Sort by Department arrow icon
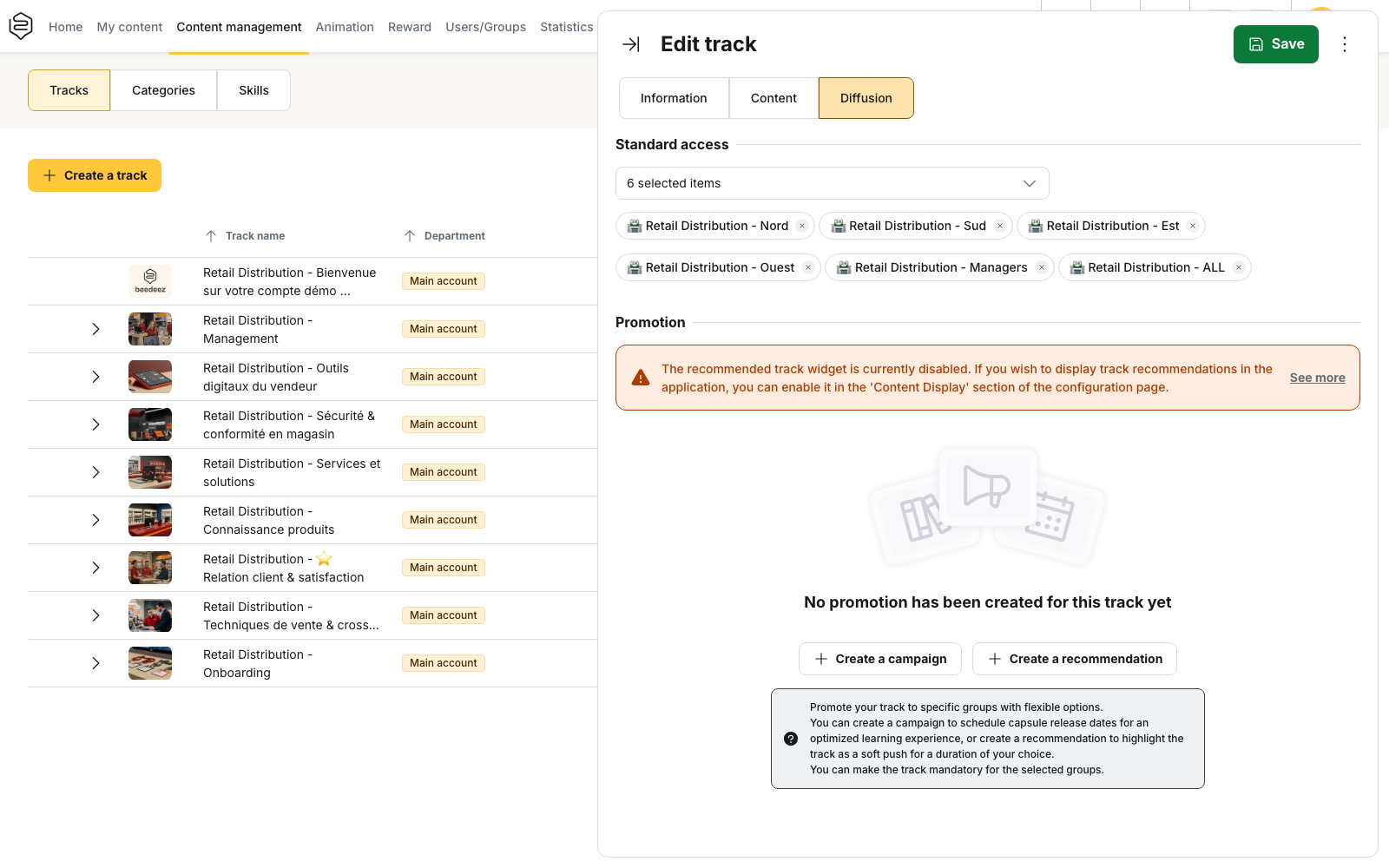The height and width of the screenshot is (868, 1389). point(410,236)
